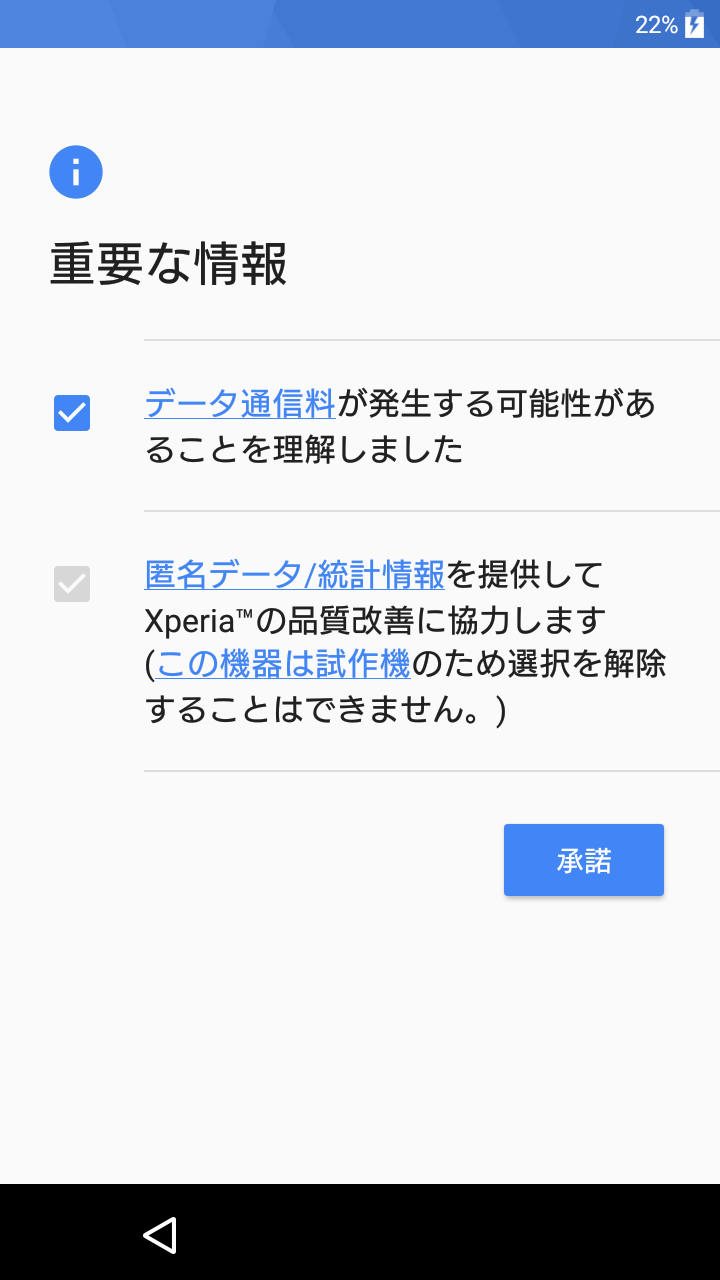Tap the 22% battery percentage
The width and height of the screenshot is (720, 1280).
(x=656, y=25)
